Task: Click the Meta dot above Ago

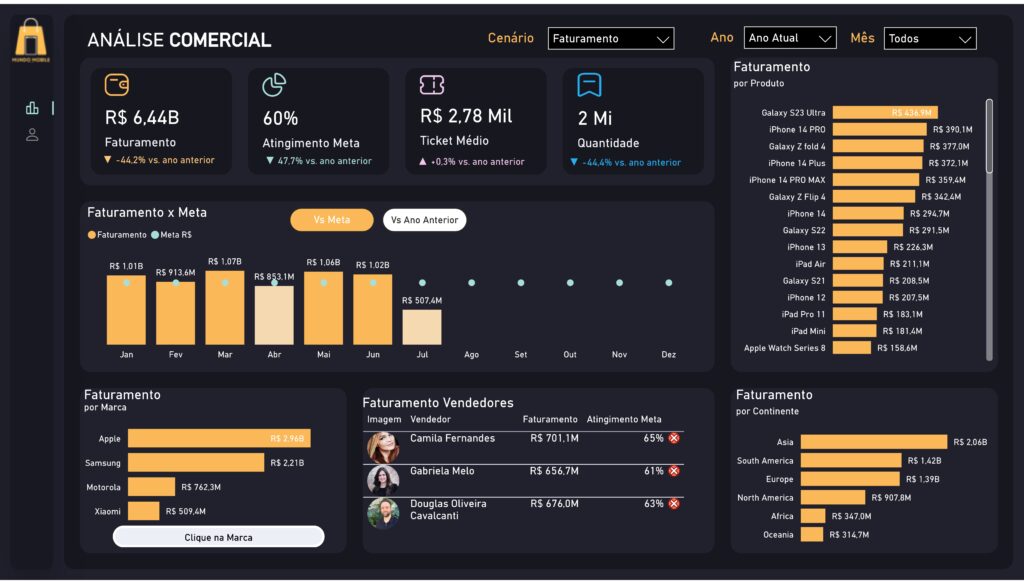Action: coord(472,283)
